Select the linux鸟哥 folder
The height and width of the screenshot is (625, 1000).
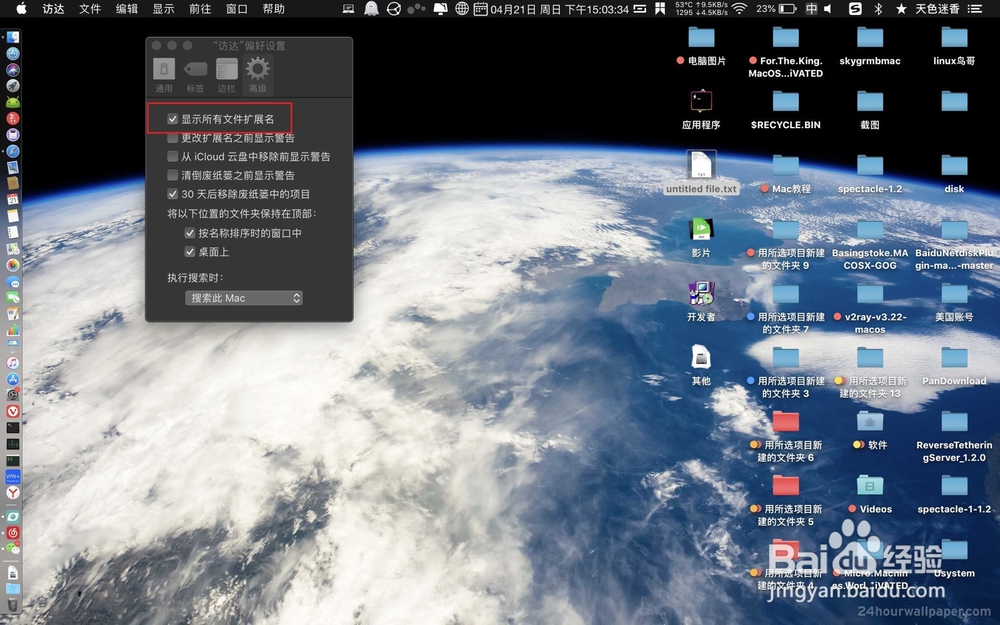click(954, 38)
